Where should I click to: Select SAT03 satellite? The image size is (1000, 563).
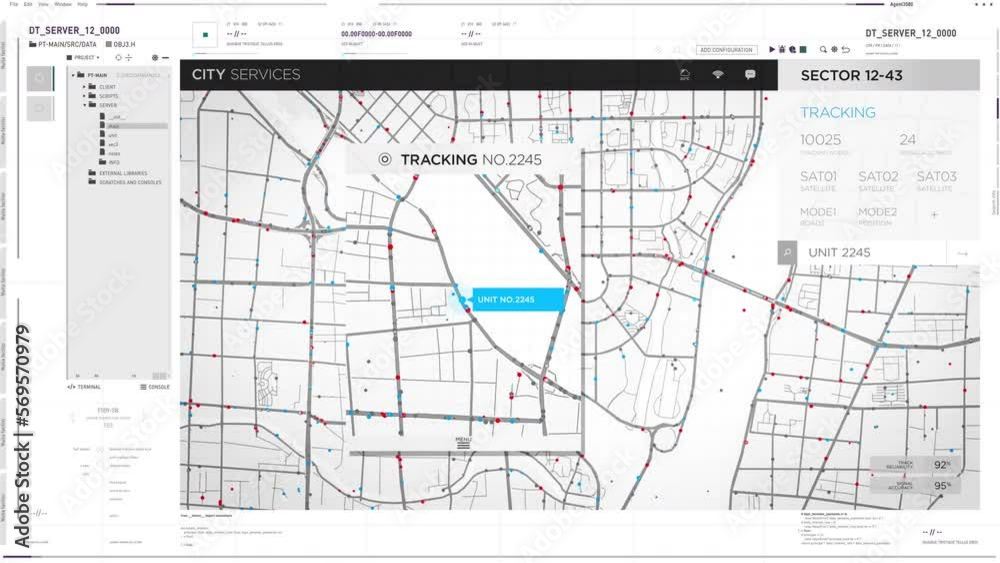(x=937, y=180)
